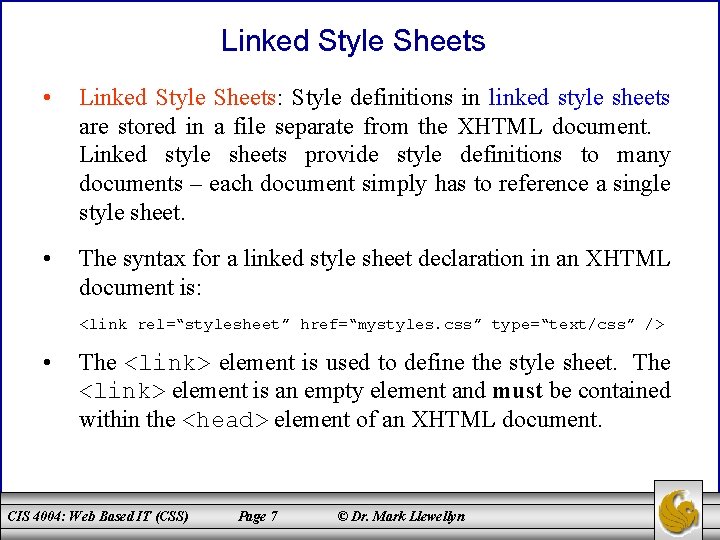Viewport: 720px width, 540px height.
Task: Click the "style sheet." text ending the first bullet
Action: click(x=132, y=213)
